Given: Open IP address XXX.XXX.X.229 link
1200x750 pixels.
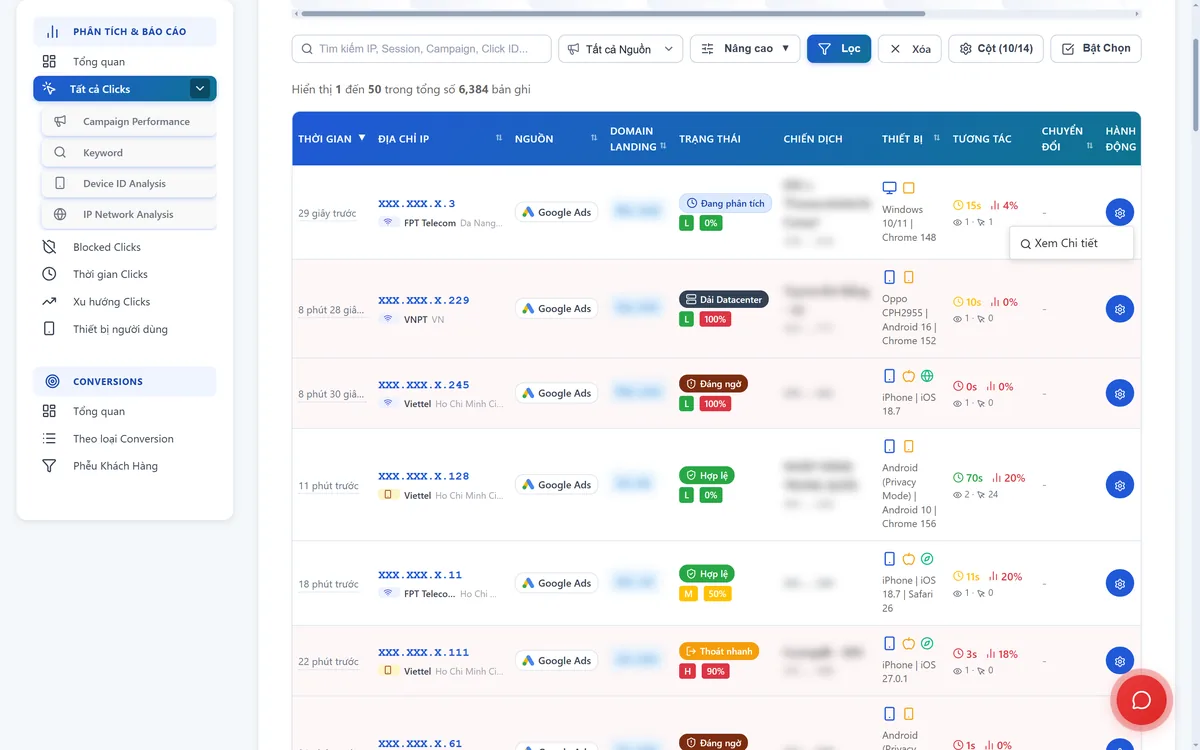Looking at the screenshot, I should click(x=424, y=300).
